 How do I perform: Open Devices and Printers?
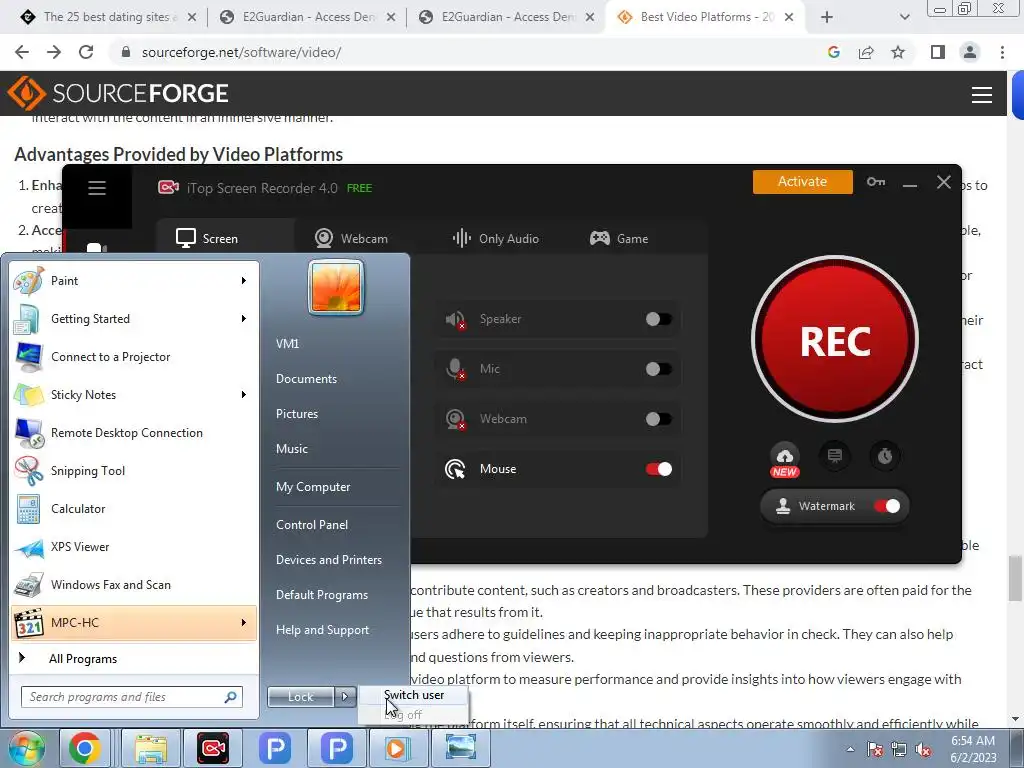328,560
